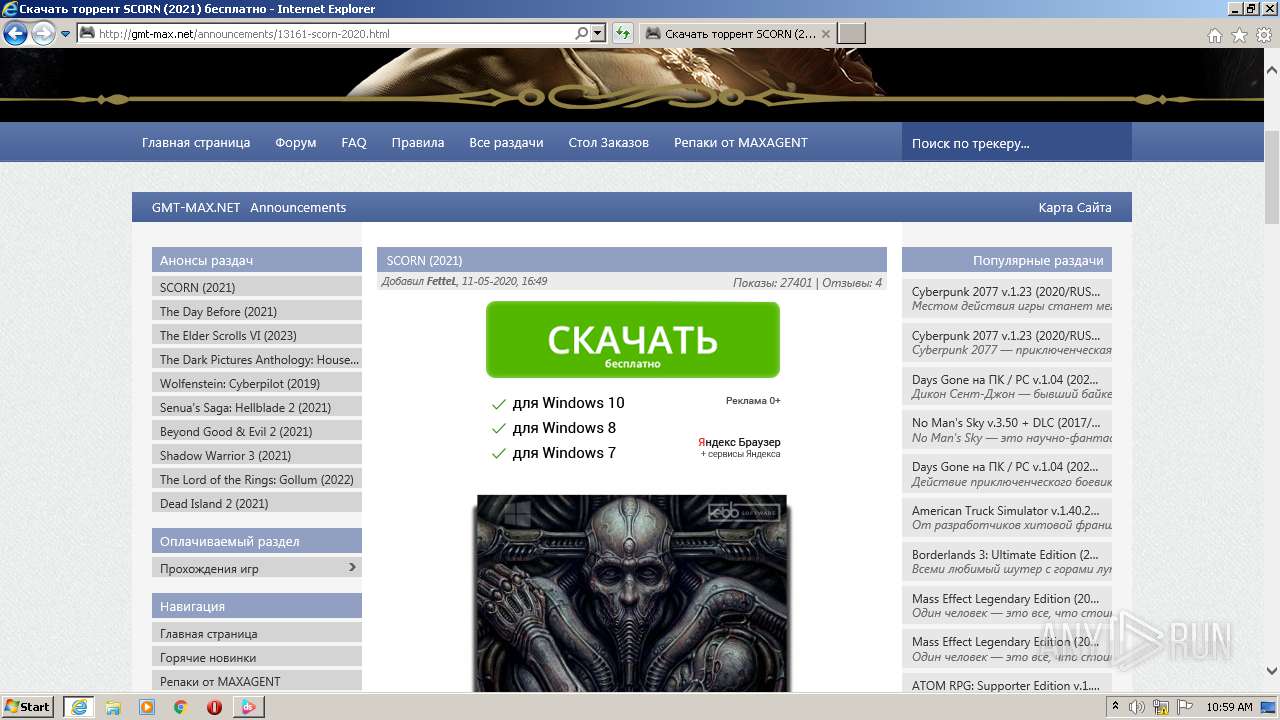Screen dimensions: 1280x720
Task: Open Wolfenstein: Cyberpilot (2019) announcement
Action: pyautogui.click(x=257, y=383)
